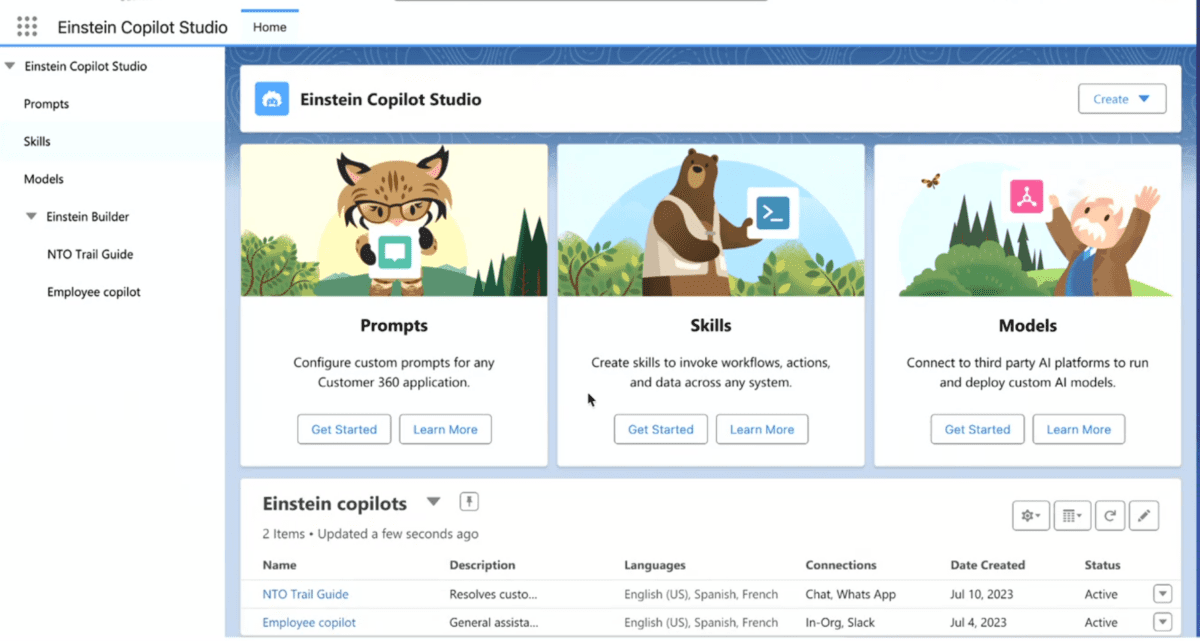
Task: Pin the Einstein copilots list view
Action: [x=469, y=502]
